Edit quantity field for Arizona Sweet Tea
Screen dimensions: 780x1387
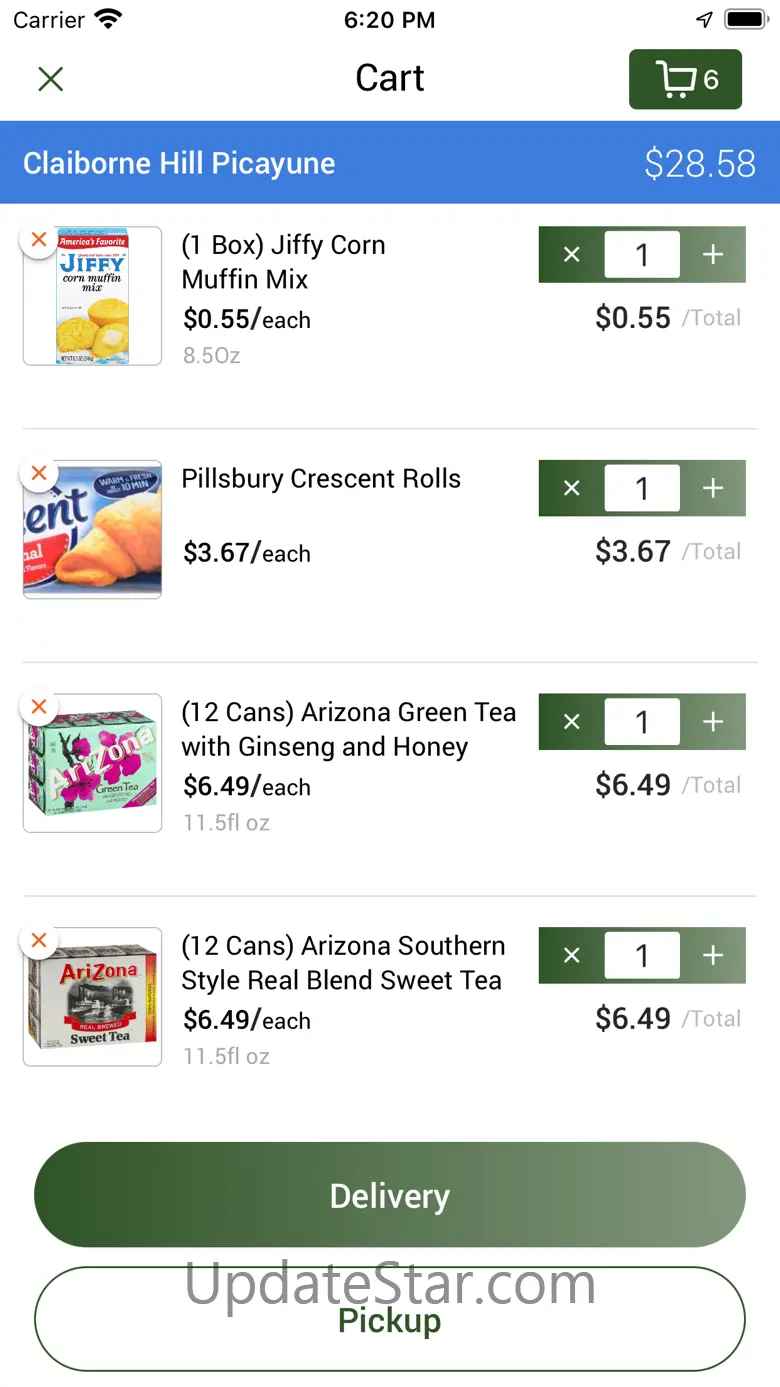(x=642, y=955)
